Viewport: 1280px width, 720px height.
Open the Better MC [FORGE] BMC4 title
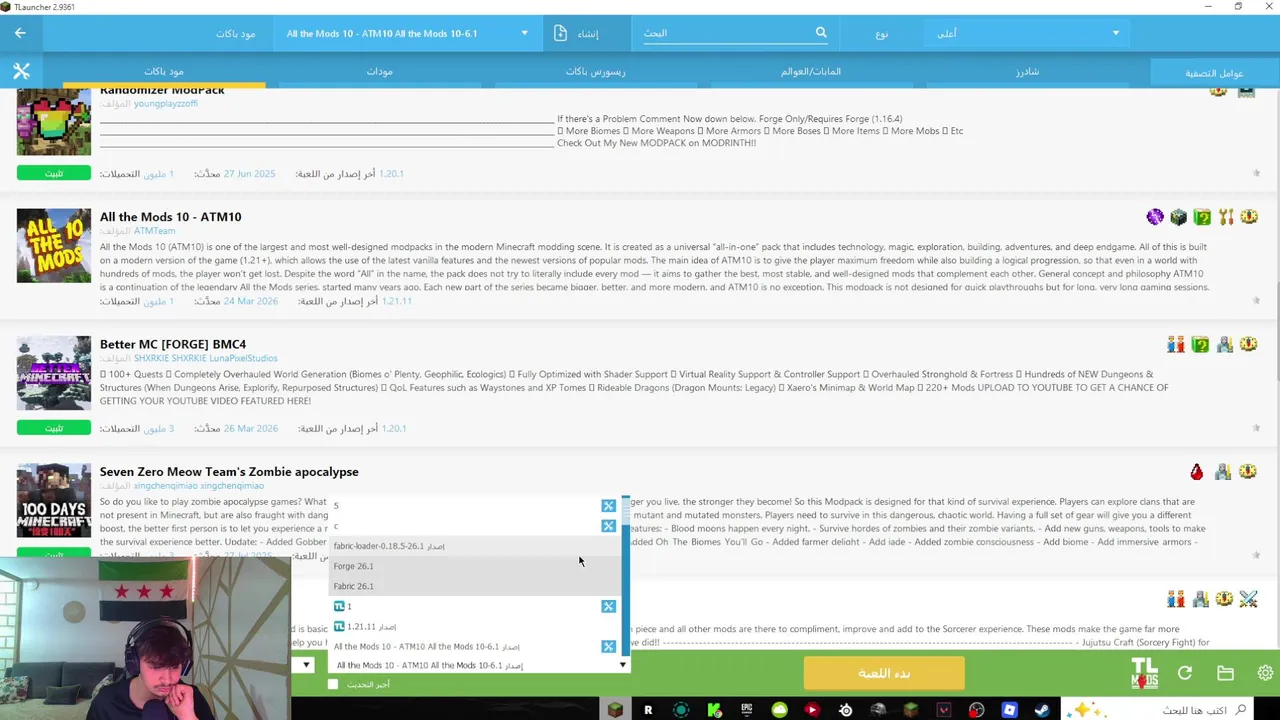[173, 344]
